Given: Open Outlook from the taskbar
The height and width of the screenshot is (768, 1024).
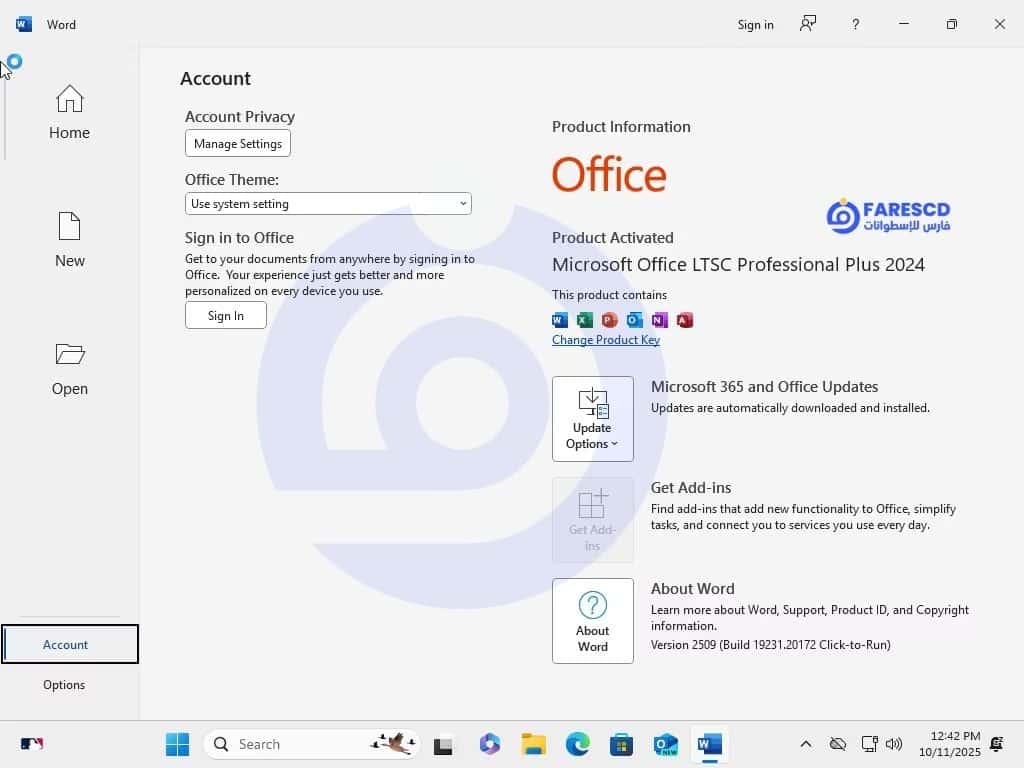Looking at the screenshot, I should [x=665, y=744].
